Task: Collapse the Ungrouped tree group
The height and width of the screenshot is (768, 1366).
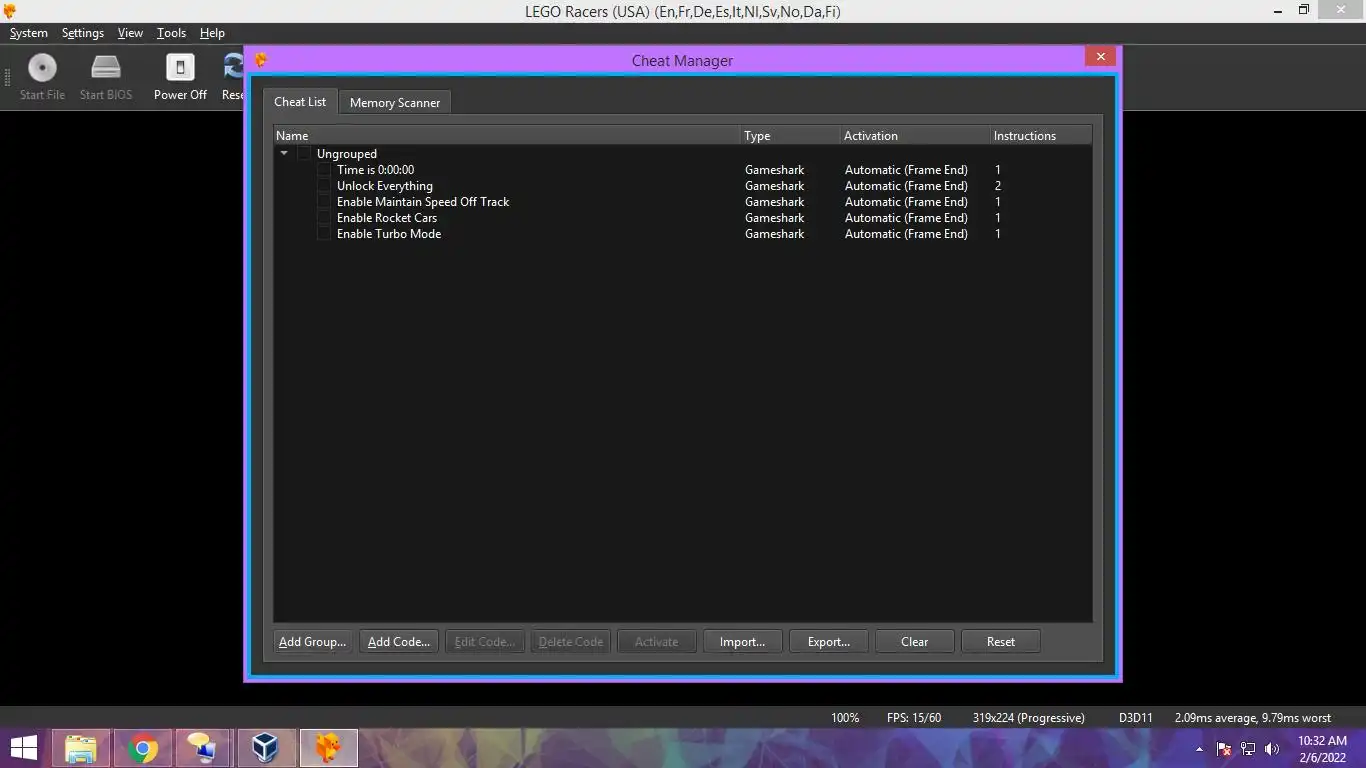Action: tap(284, 154)
